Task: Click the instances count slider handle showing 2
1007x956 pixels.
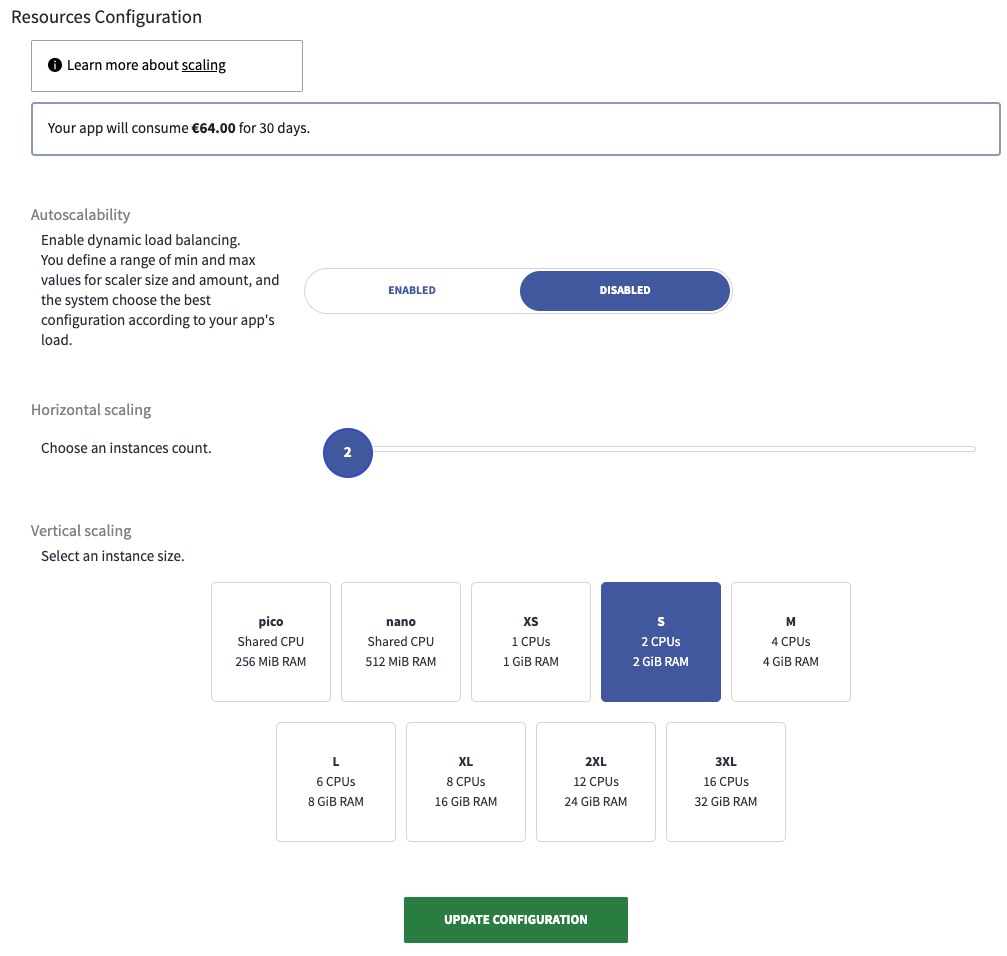Action: (347, 453)
